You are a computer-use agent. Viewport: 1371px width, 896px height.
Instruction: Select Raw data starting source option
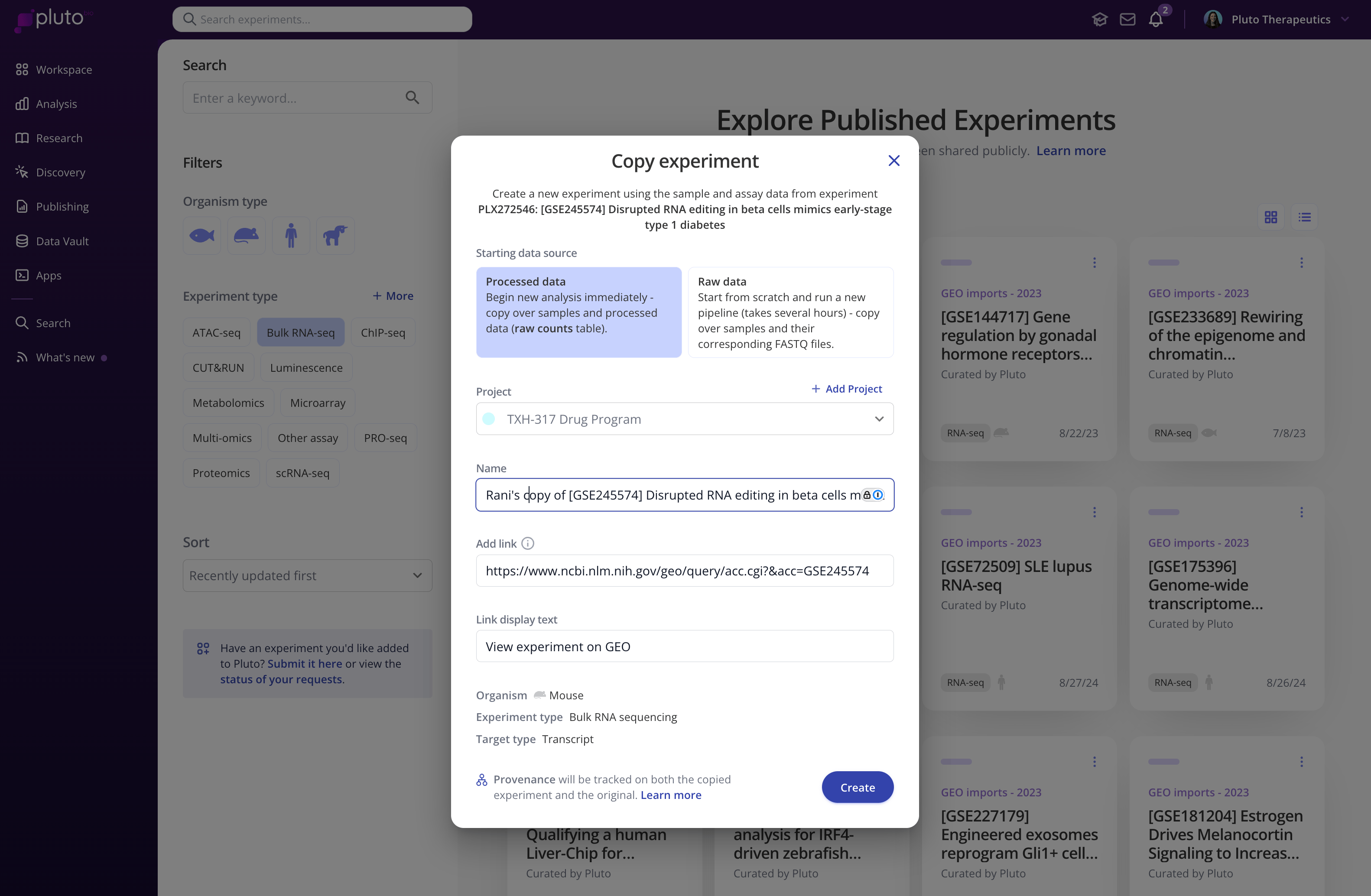point(790,312)
